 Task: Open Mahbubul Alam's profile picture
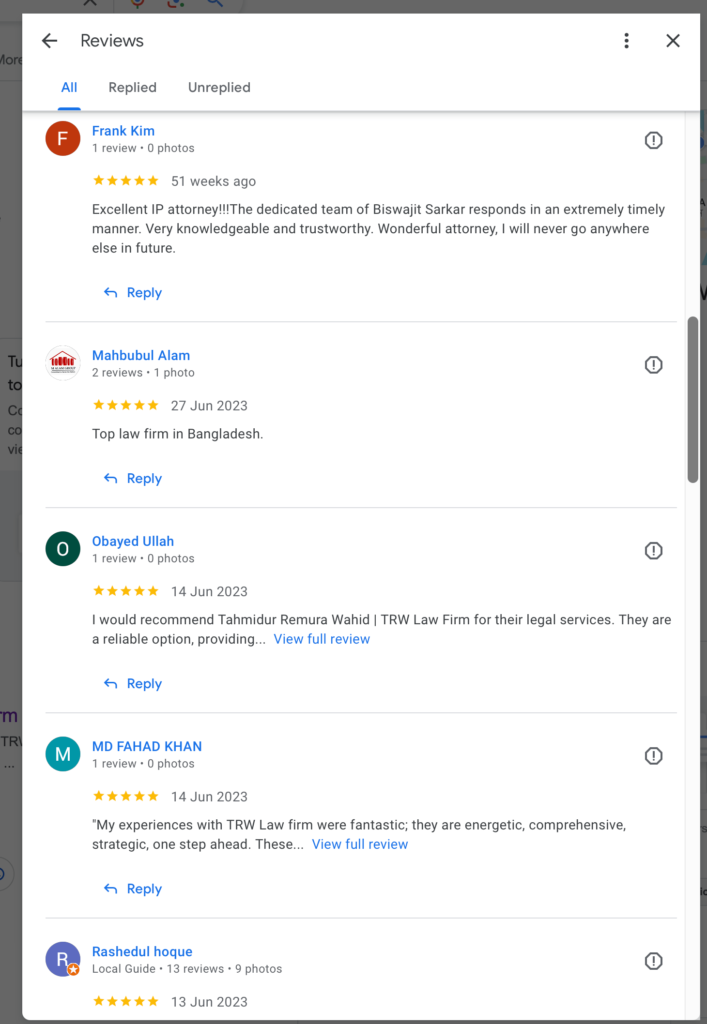click(63, 363)
